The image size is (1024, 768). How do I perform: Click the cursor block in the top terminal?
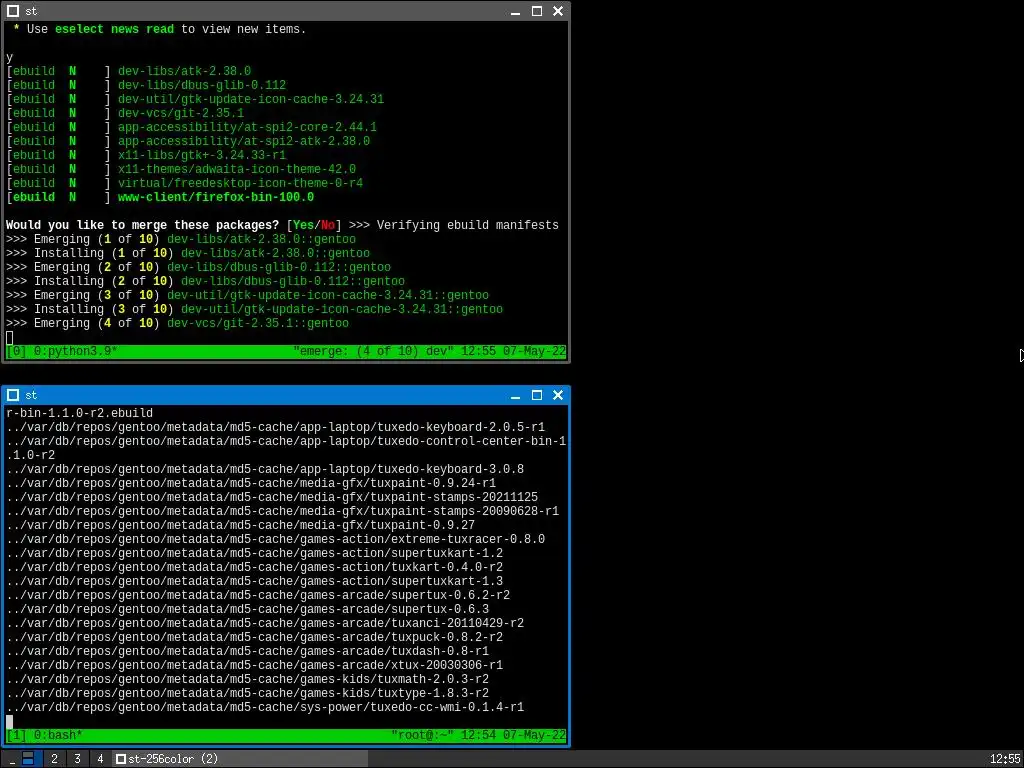[9, 338]
